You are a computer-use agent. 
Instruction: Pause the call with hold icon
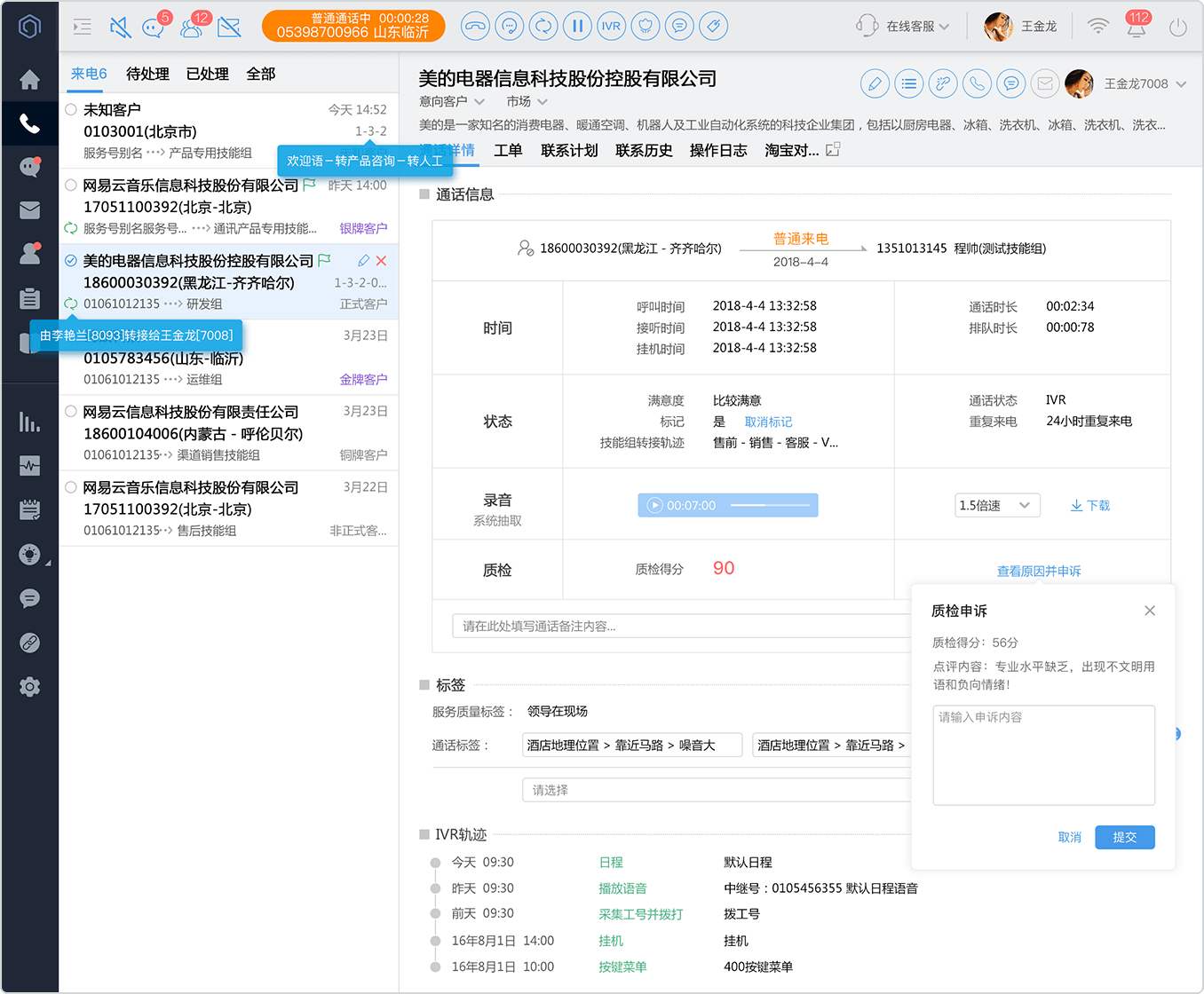577,26
